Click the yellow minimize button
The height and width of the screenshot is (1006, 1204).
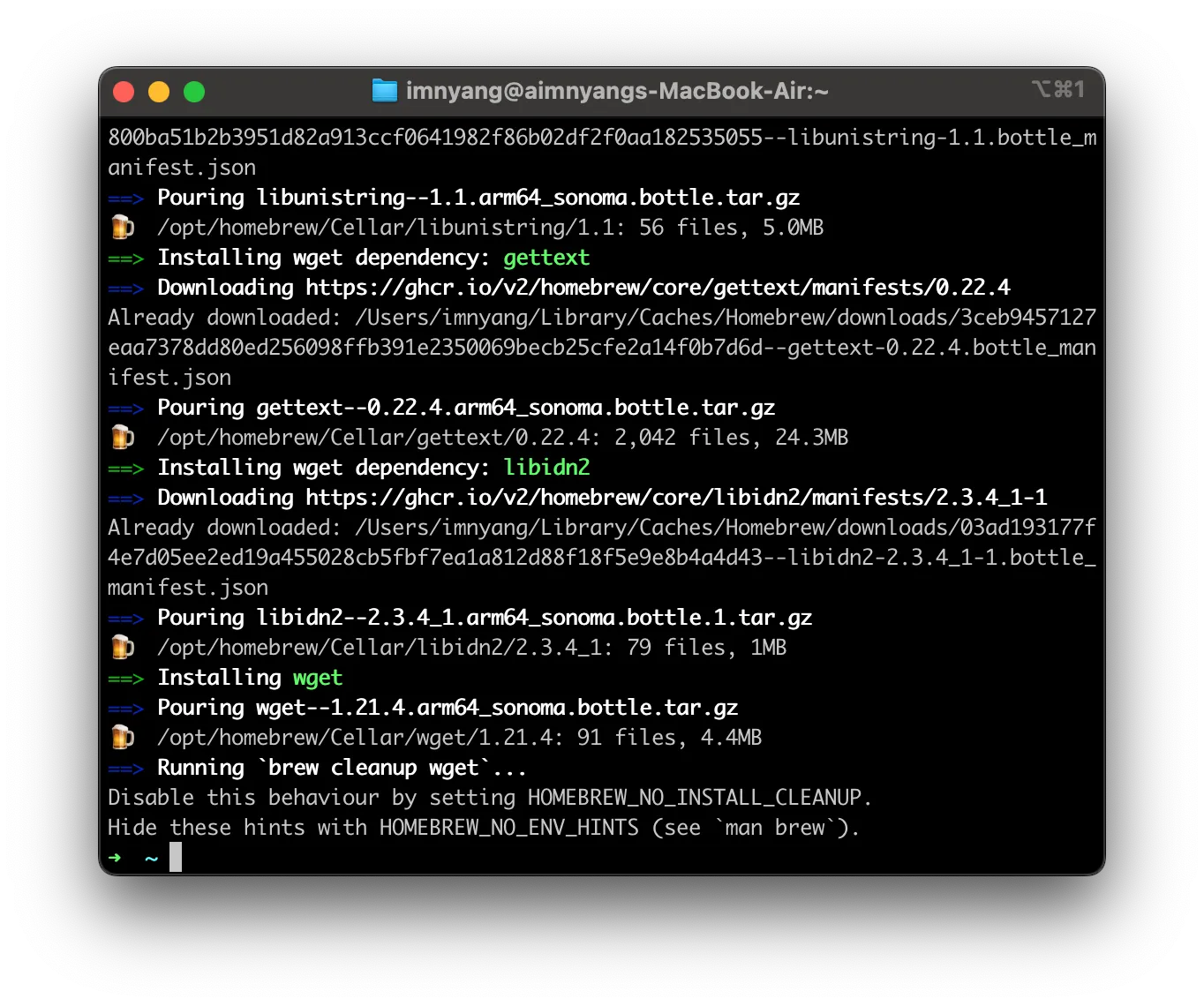pos(159,92)
